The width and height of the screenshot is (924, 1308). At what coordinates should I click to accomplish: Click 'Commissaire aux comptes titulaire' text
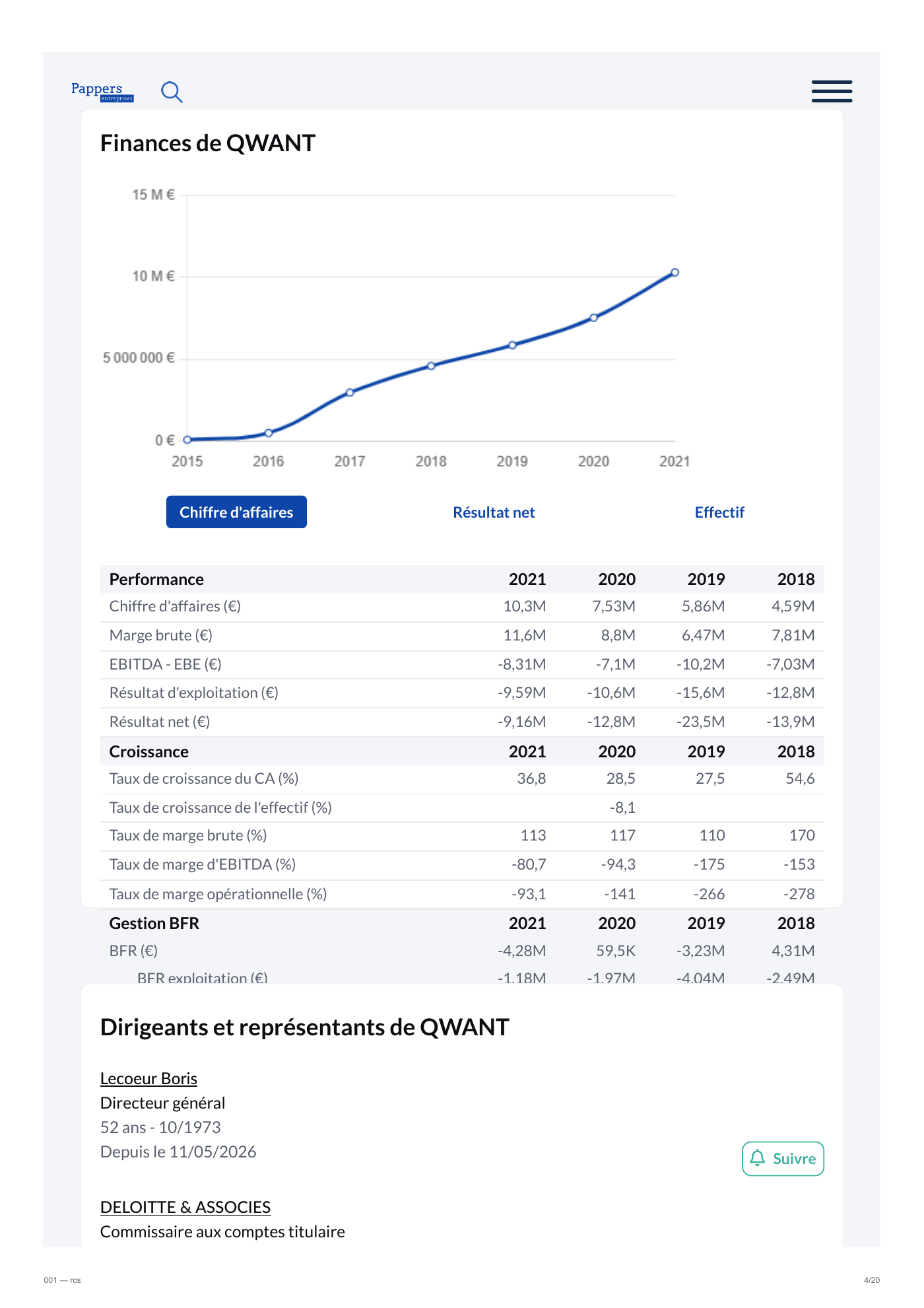click(x=222, y=1232)
